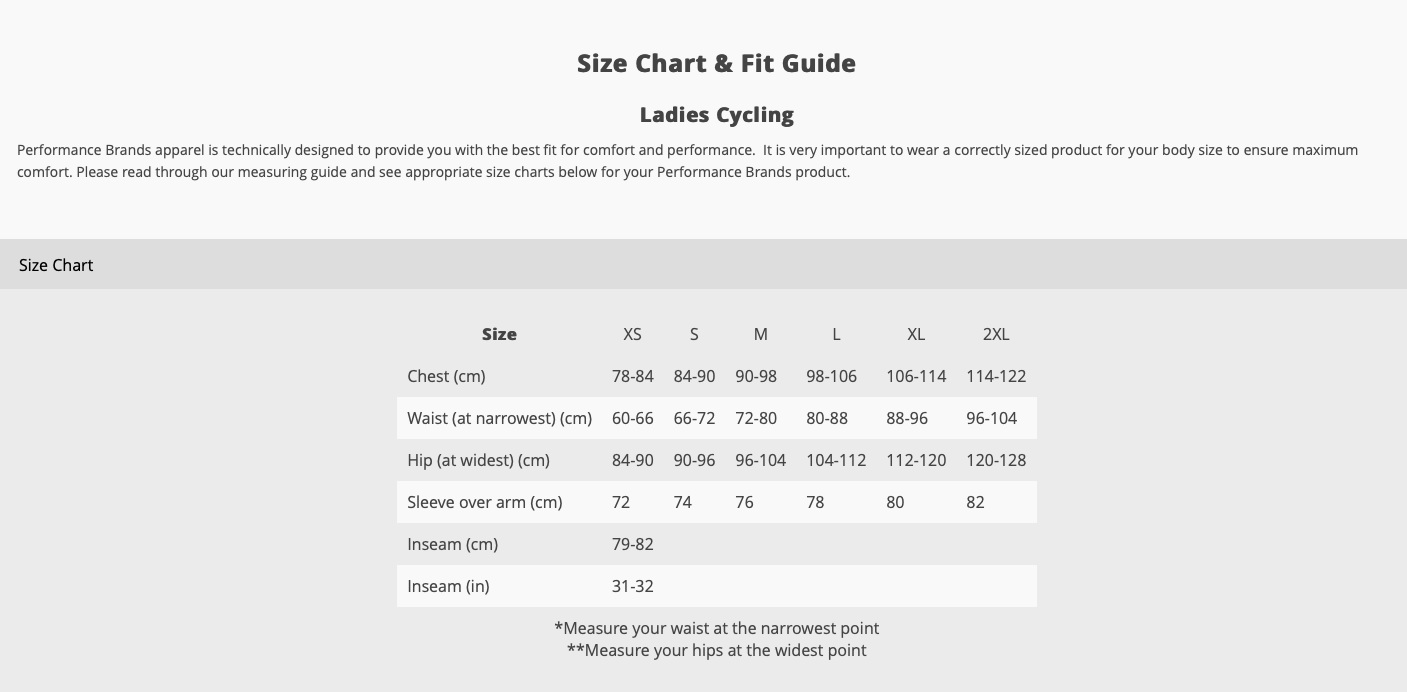Select the 79-82 inseam value

632,544
